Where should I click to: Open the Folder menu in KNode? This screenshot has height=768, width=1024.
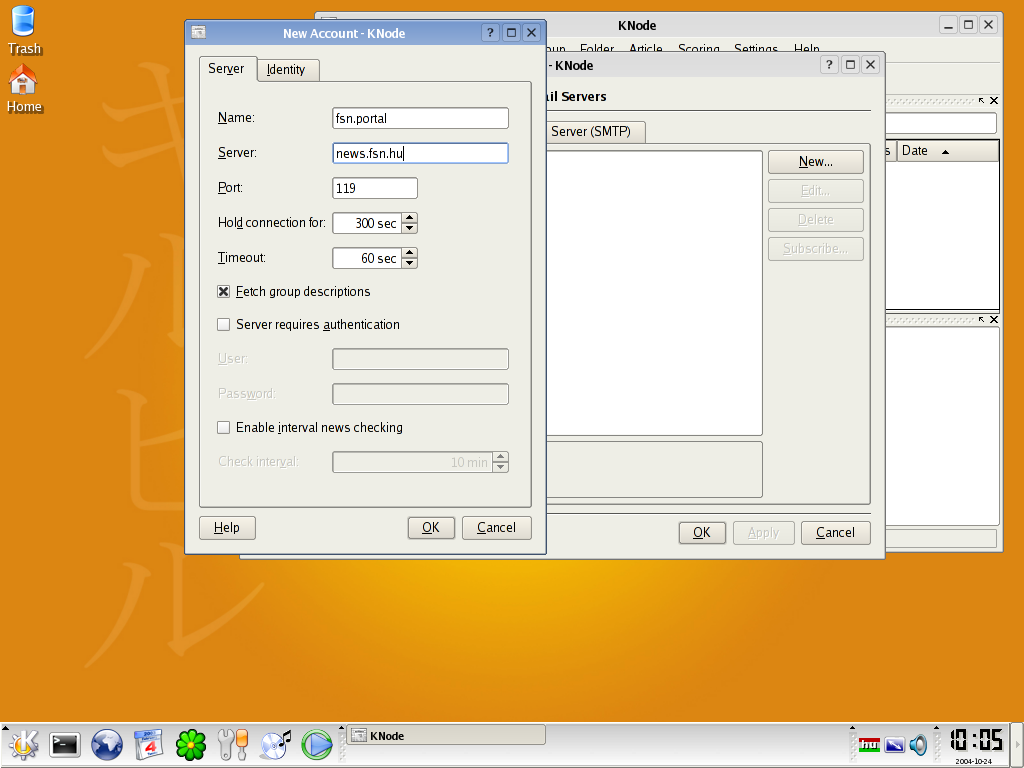(x=597, y=48)
